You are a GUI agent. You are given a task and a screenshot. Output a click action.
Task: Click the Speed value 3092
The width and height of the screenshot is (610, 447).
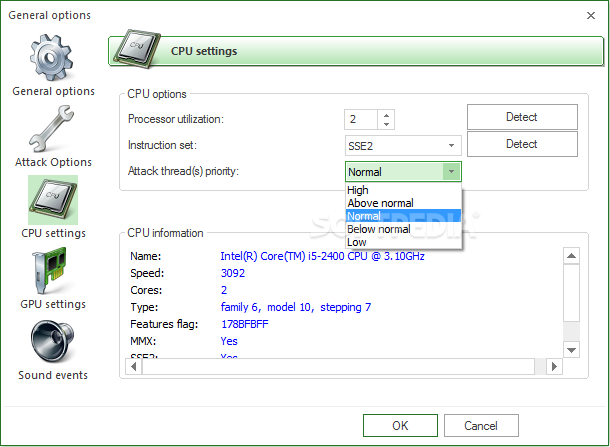pos(233,273)
